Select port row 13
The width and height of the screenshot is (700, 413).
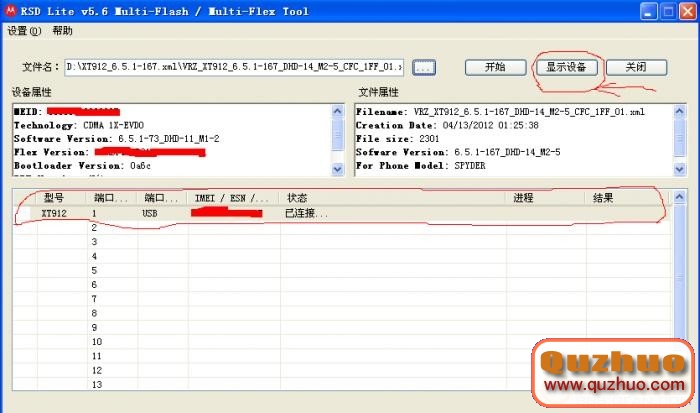click(x=342, y=384)
